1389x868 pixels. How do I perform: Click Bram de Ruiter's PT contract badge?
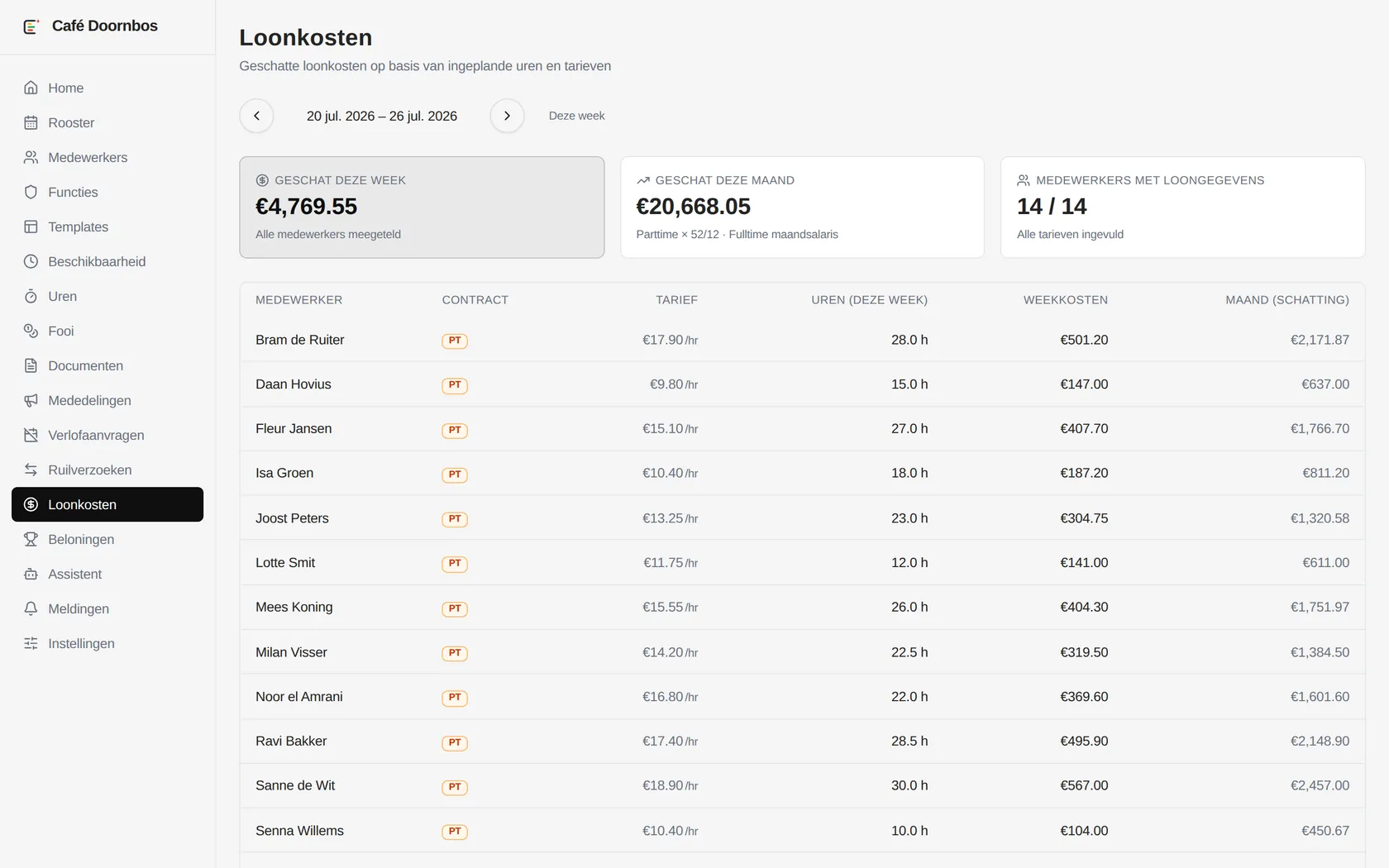pyautogui.click(x=455, y=341)
